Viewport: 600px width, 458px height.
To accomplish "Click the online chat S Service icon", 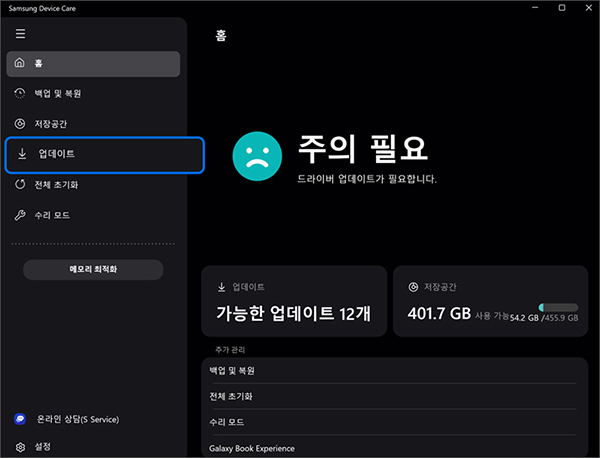I will click(x=20, y=419).
